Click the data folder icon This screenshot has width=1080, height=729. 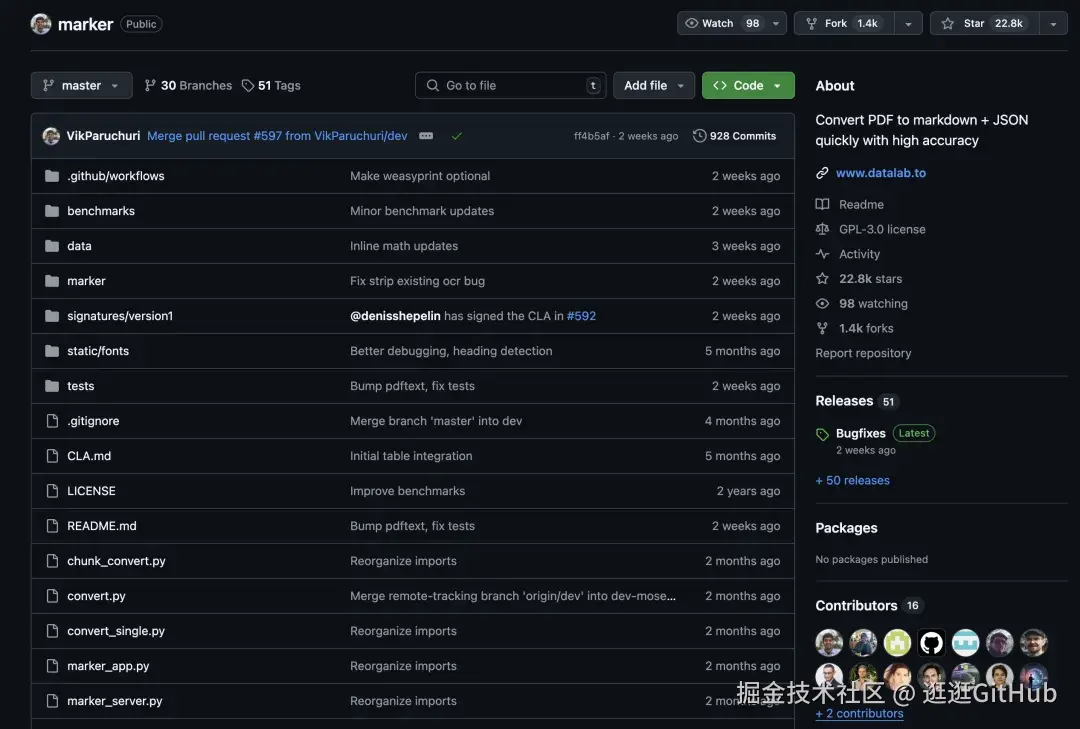[52, 246]
